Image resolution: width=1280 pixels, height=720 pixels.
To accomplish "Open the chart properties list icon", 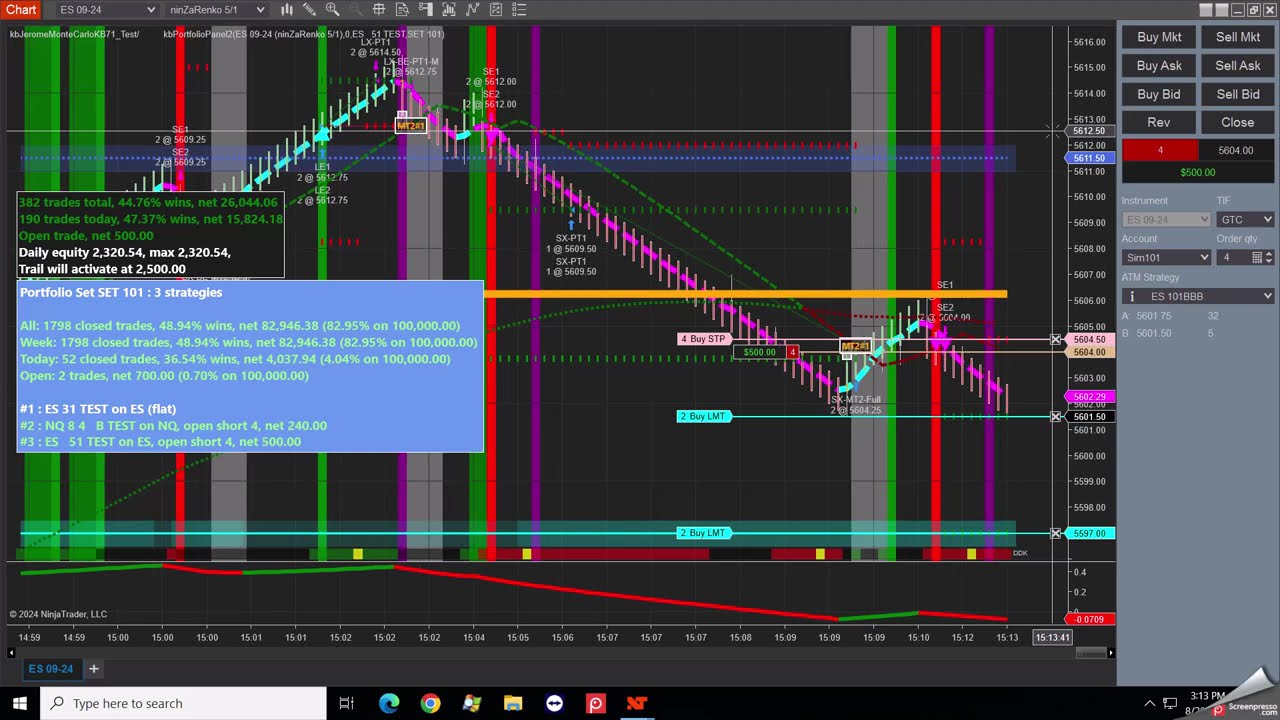I will 519,10.
